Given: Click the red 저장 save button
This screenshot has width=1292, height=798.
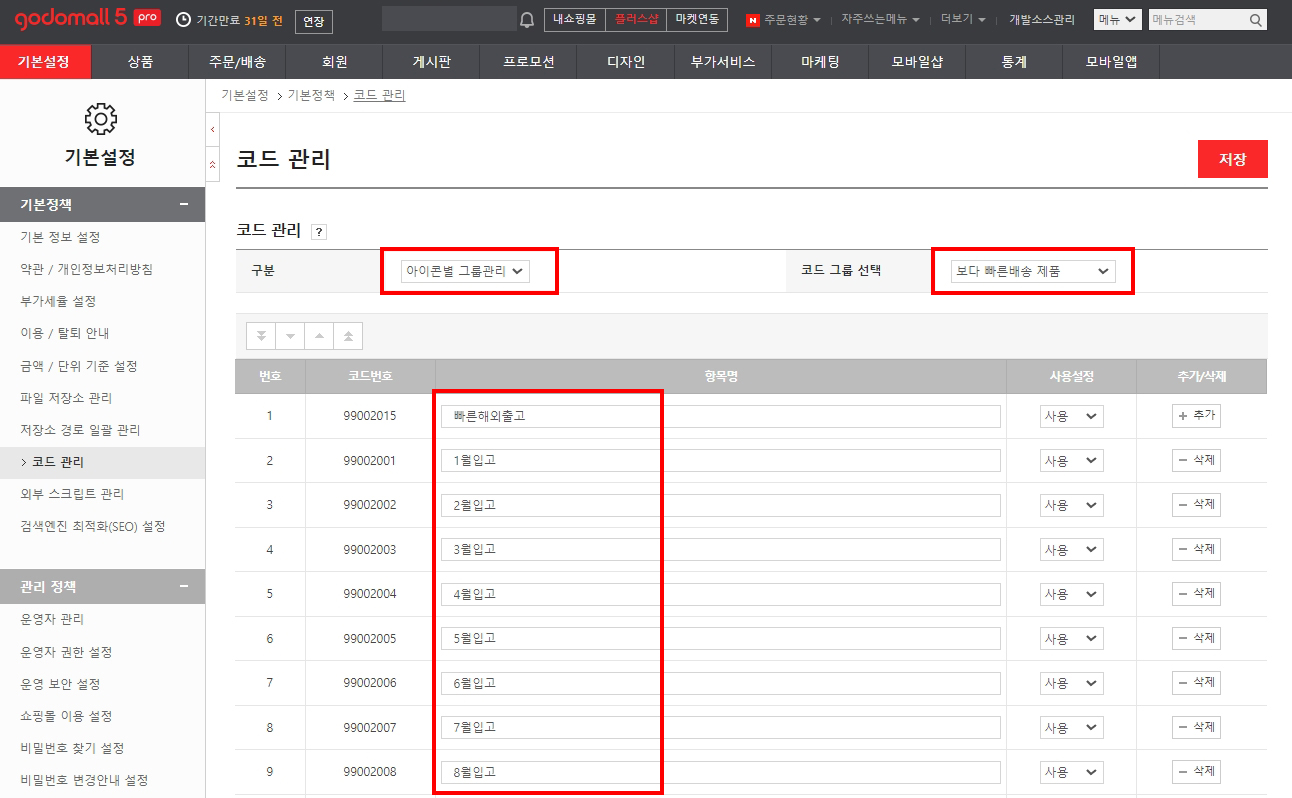Looking at the screenshot, I should [x=1232, y=159].
